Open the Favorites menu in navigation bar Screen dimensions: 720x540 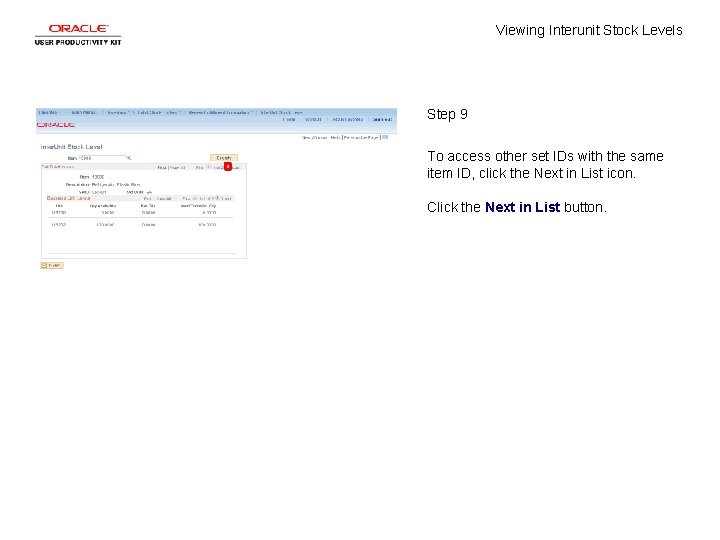[x=48, y=112]
